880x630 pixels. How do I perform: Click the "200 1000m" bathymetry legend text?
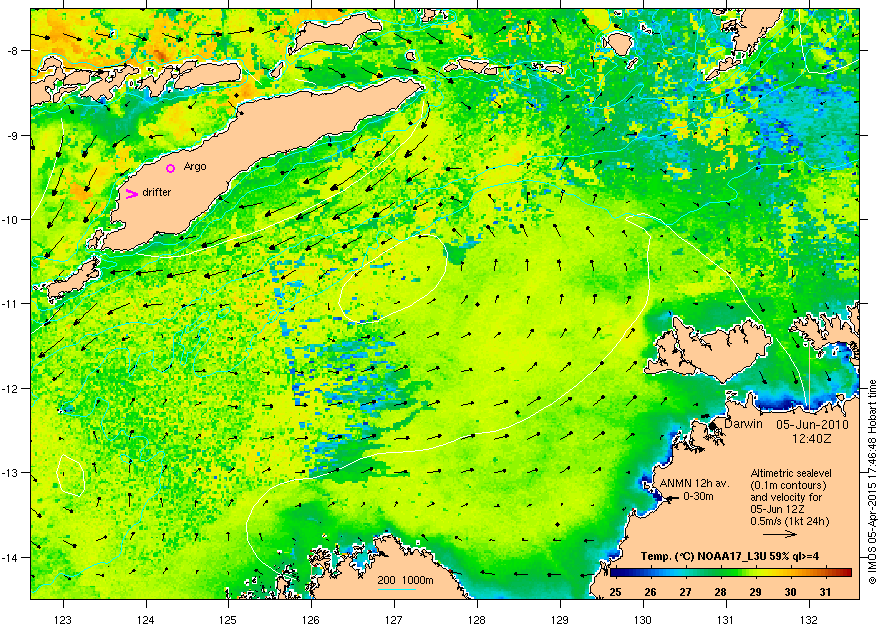(405, 581)
